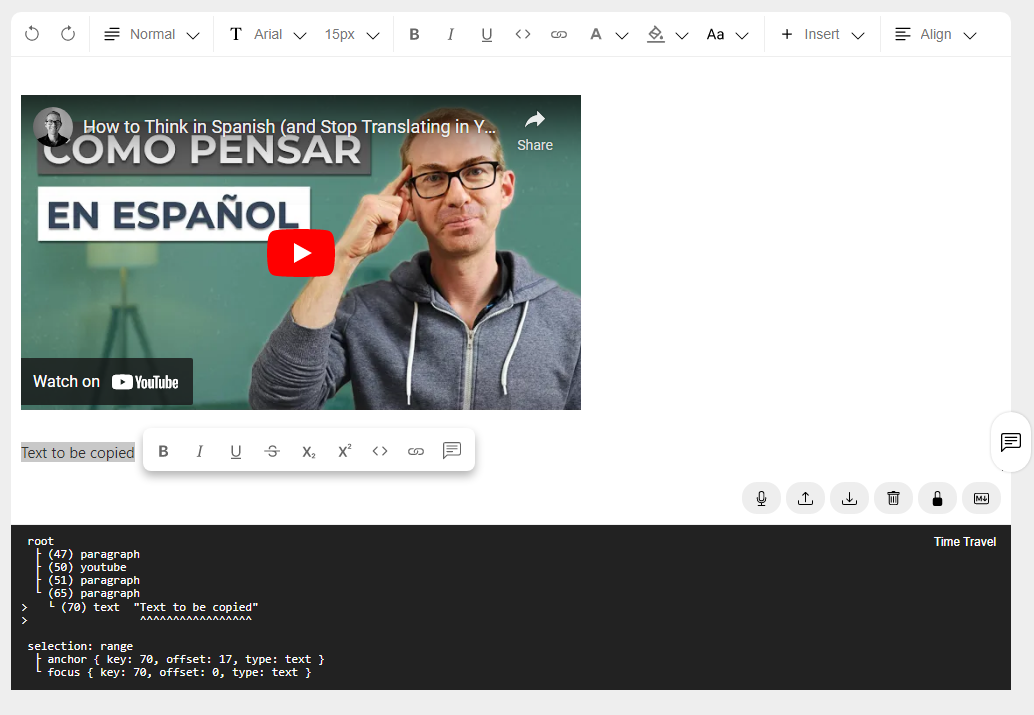
Task: Toggle strikethrough in the floating toolbar
Action: point(272,450)
